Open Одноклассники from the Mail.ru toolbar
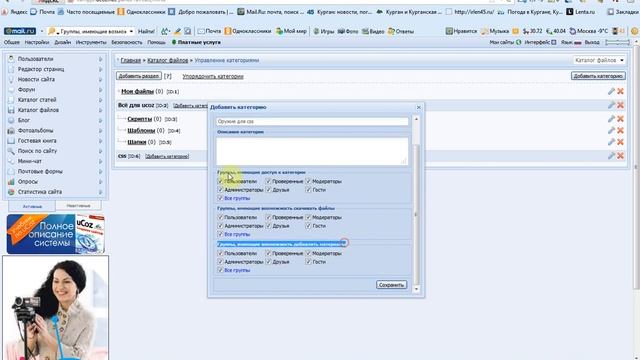This screenshot has width=640, height=360. click(248, 31)
